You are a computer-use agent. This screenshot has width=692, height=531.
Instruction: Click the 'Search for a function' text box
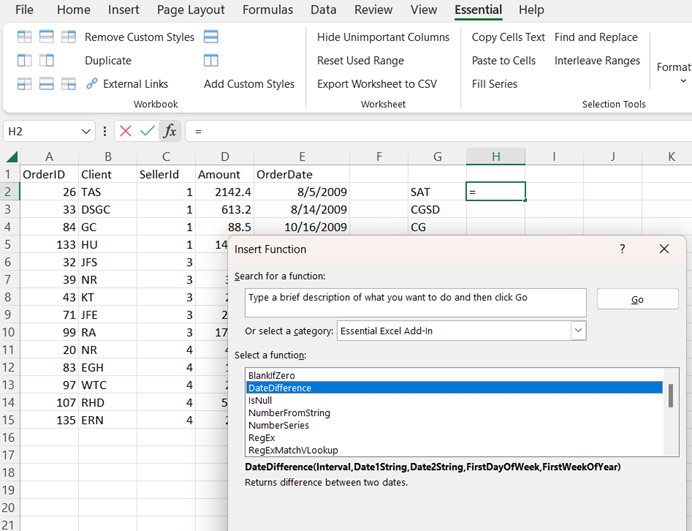coord(415,302)
